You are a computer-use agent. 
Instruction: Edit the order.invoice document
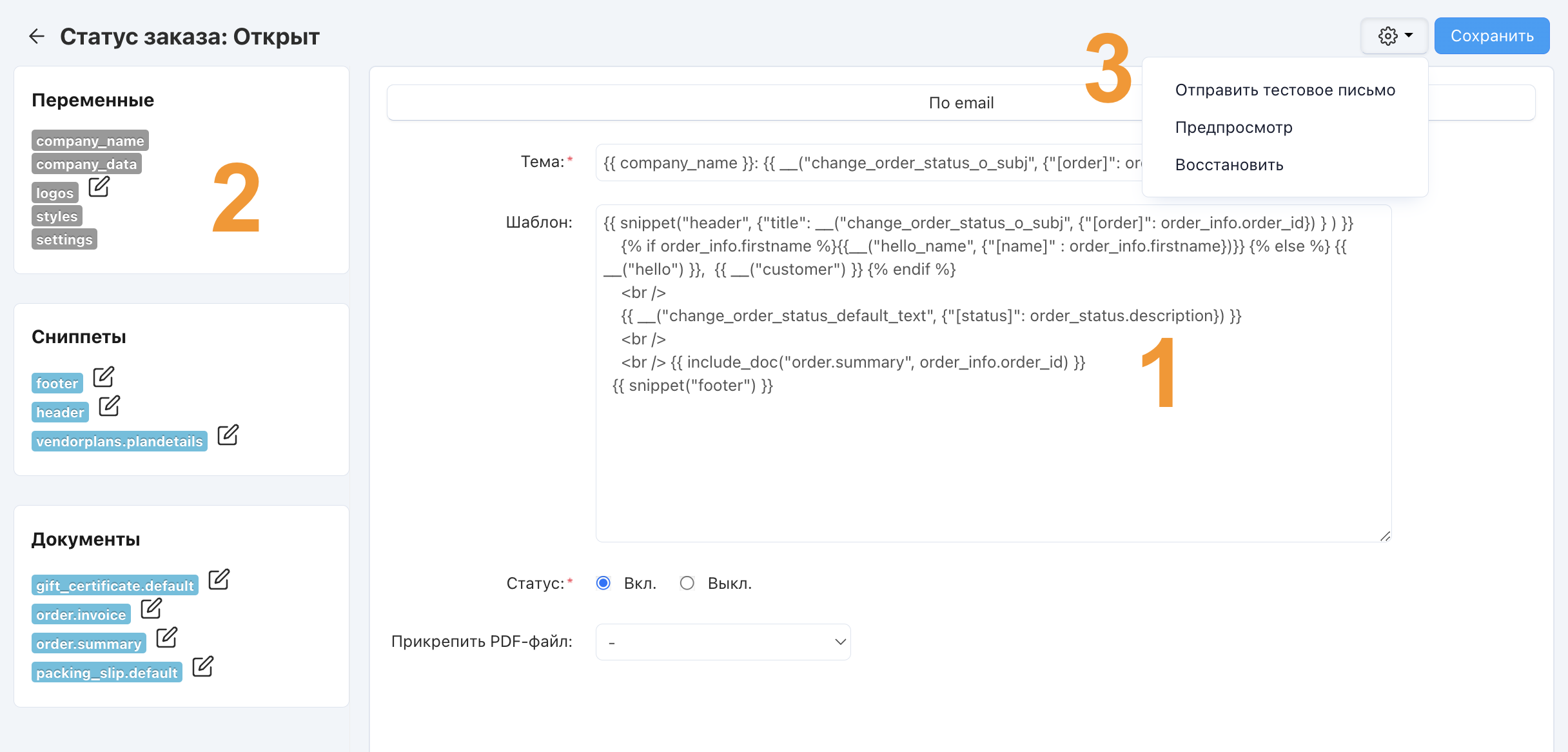[152, 609]
